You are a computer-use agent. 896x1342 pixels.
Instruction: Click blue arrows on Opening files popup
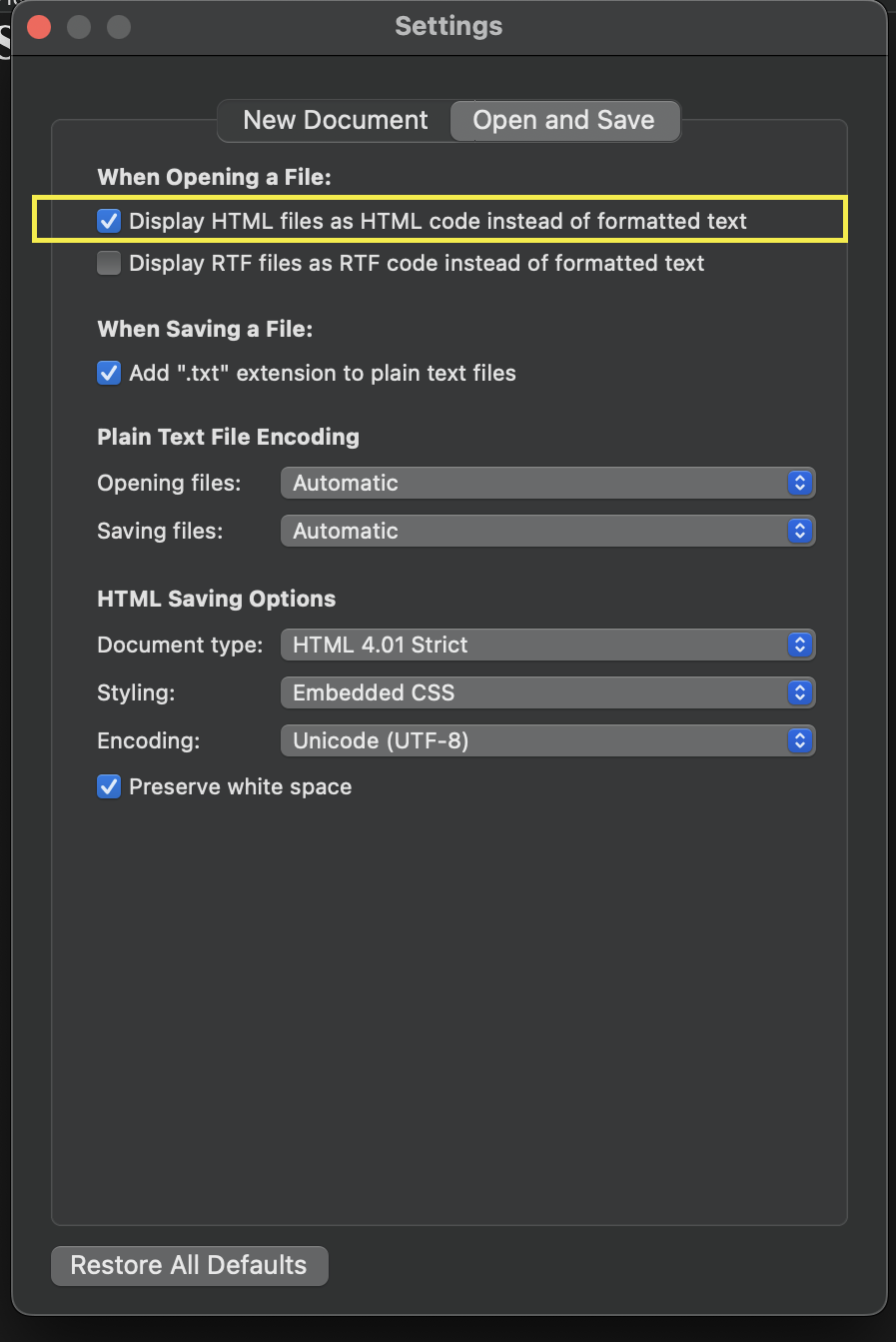(799, 483)
